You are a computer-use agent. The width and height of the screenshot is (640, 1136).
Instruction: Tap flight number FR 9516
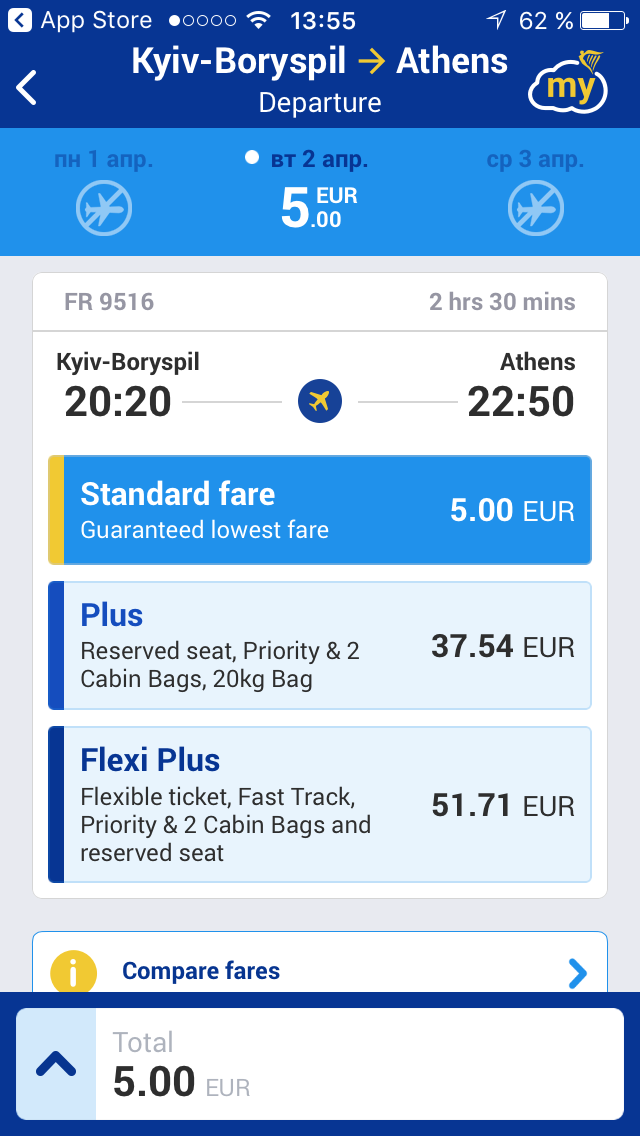tap(109, 302)
